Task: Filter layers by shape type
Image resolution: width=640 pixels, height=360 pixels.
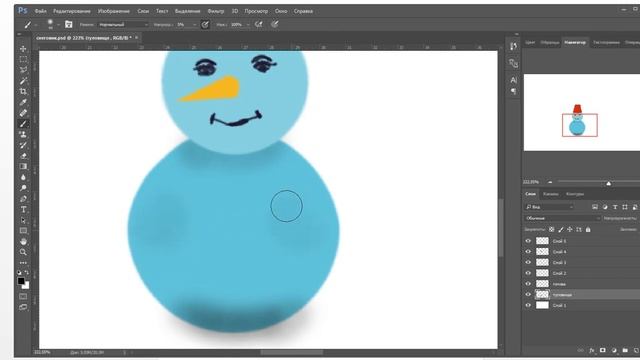Action: 625,207
